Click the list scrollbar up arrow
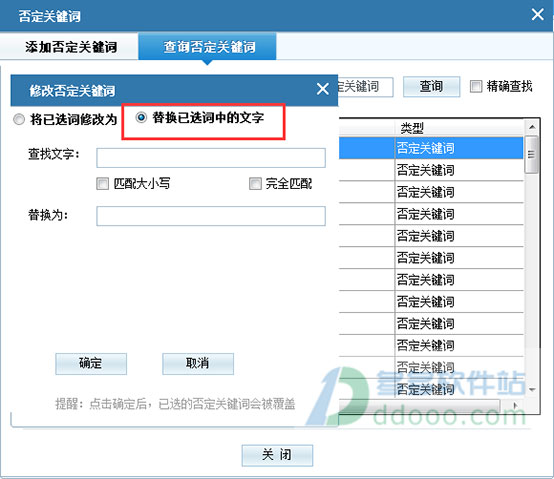Image resolution: width=554 pixels, height=479 pixels. tap(532, 127)
